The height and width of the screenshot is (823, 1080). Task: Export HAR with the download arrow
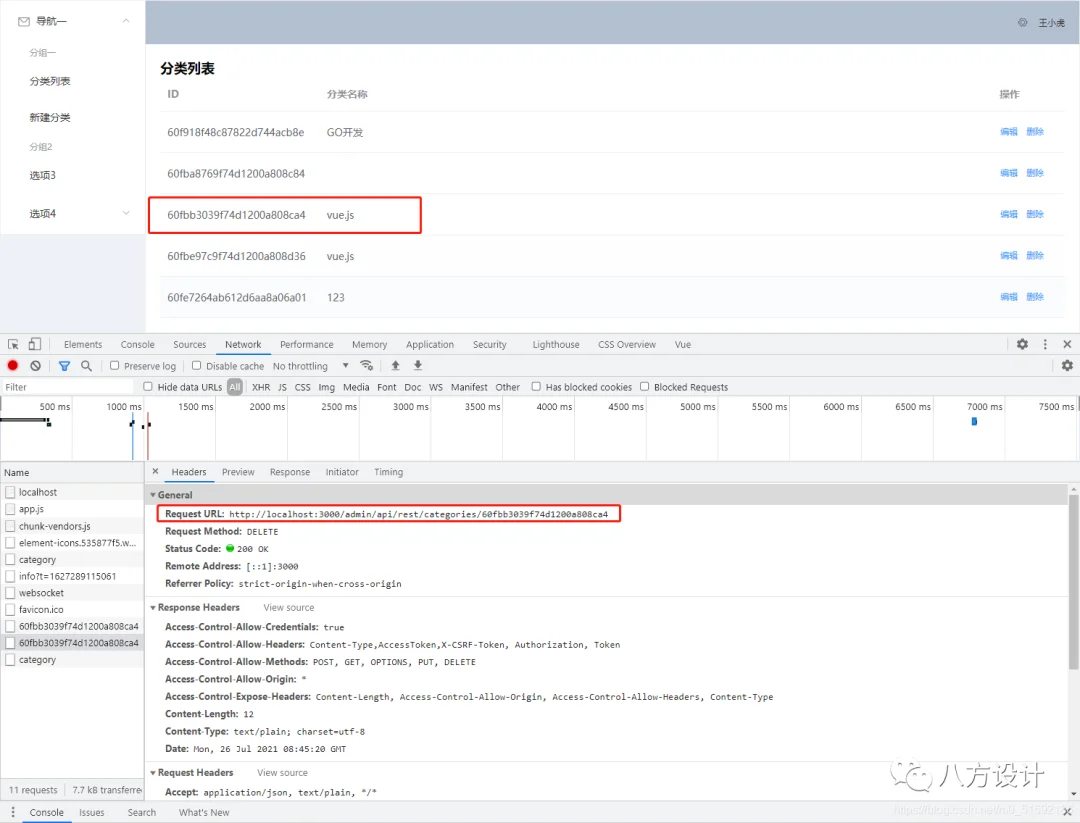pos(417,366)
